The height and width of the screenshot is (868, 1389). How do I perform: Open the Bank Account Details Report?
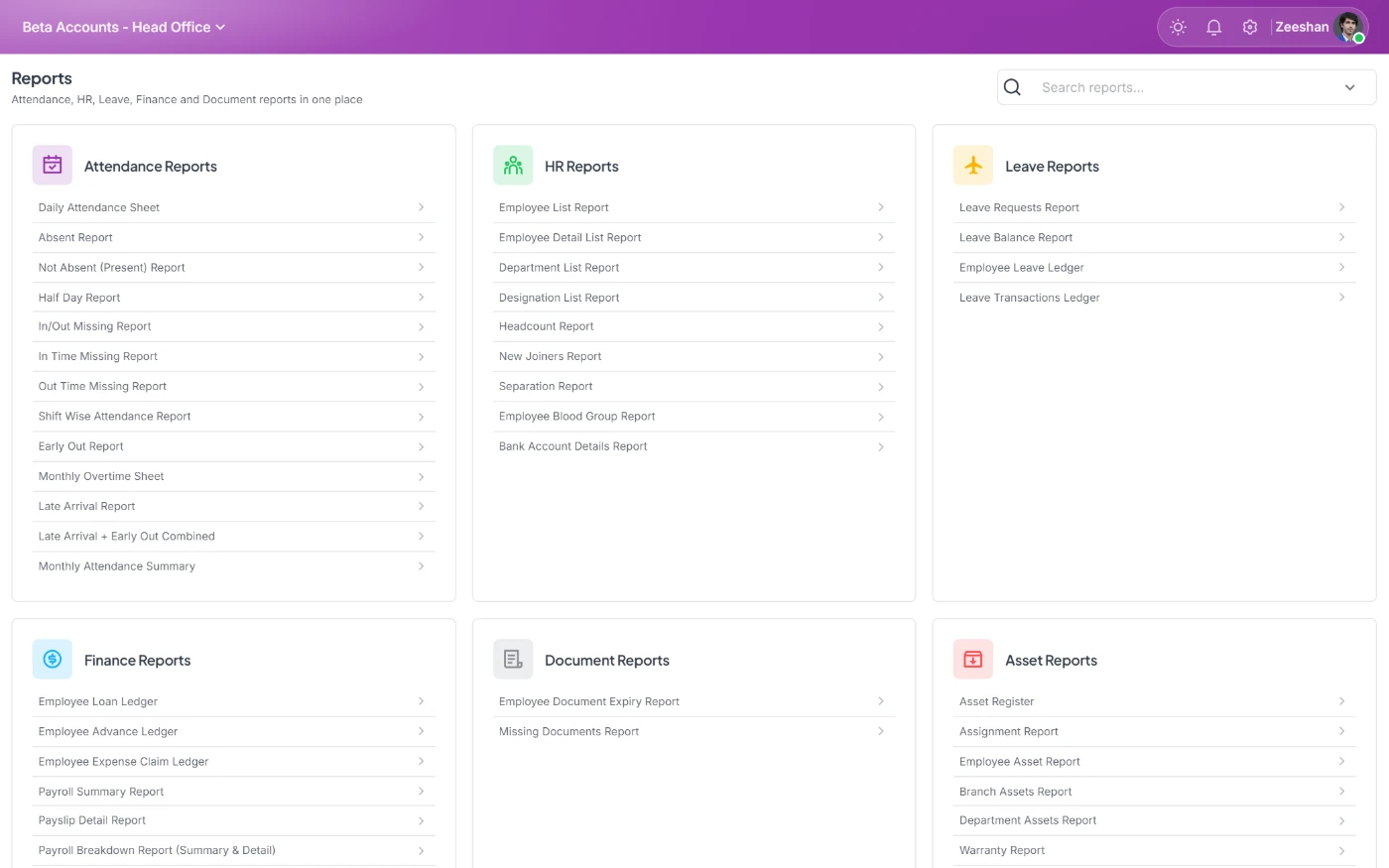click(x=694, y=446)
